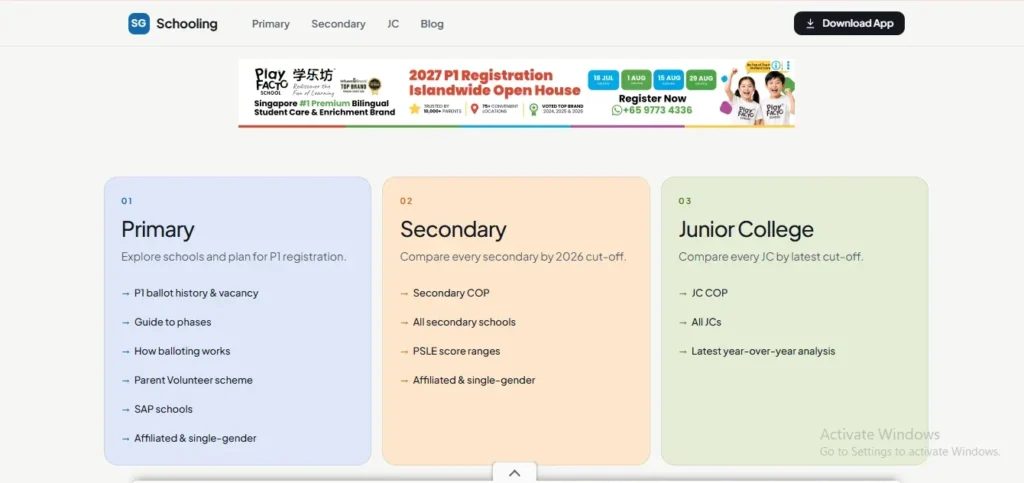Click the arrow icon before JC COP
Screen dimensions: 1024x483
(683, 293)
